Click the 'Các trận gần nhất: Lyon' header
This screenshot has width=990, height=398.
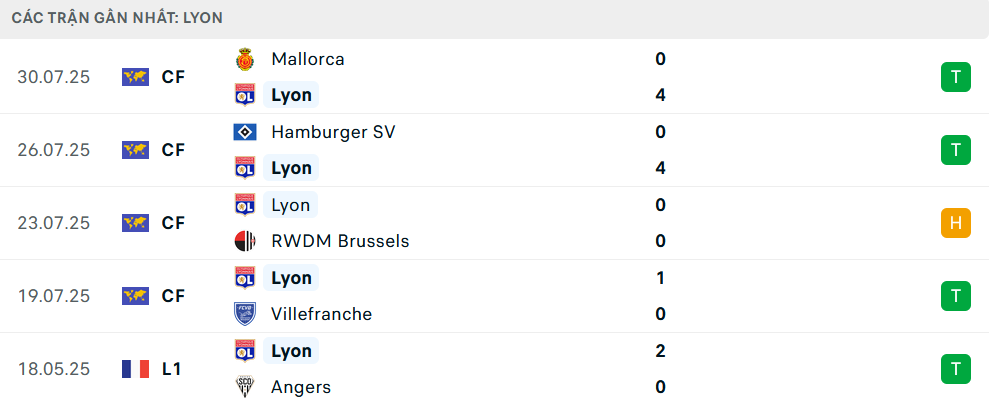(x=117, y=18)
